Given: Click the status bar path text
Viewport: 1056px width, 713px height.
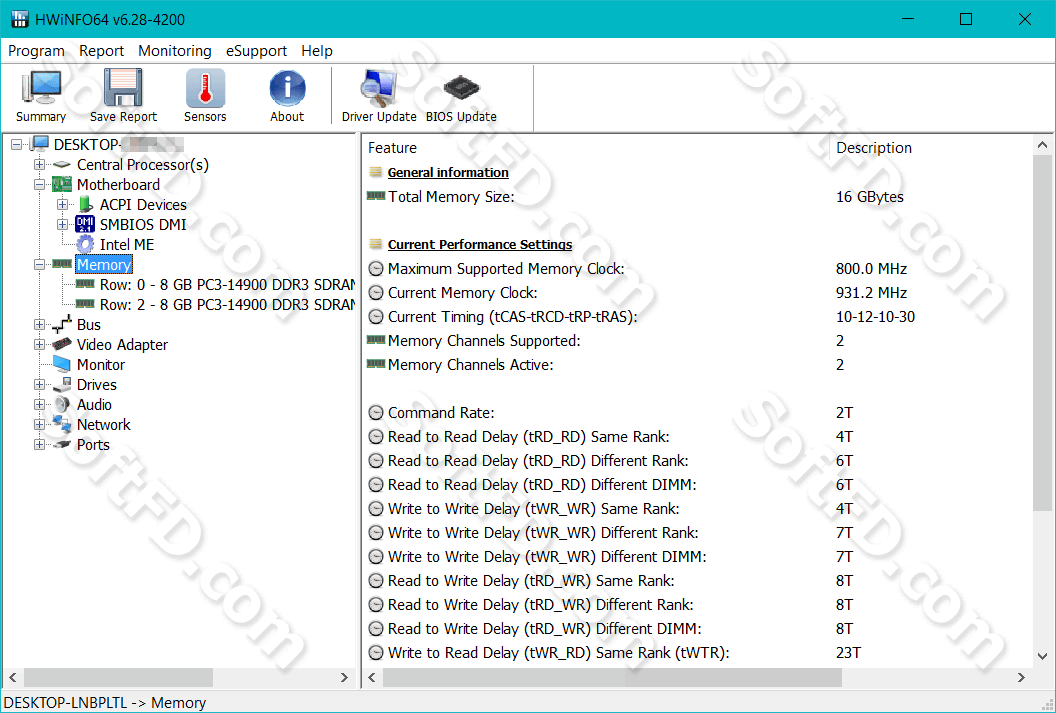Looking at the screenshot, I should tap(105, 703).
